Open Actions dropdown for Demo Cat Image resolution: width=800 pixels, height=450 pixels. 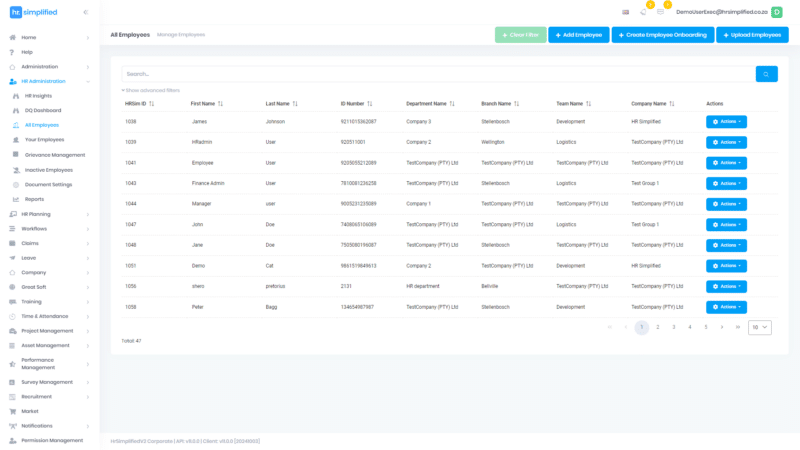(x=726, y=266)
